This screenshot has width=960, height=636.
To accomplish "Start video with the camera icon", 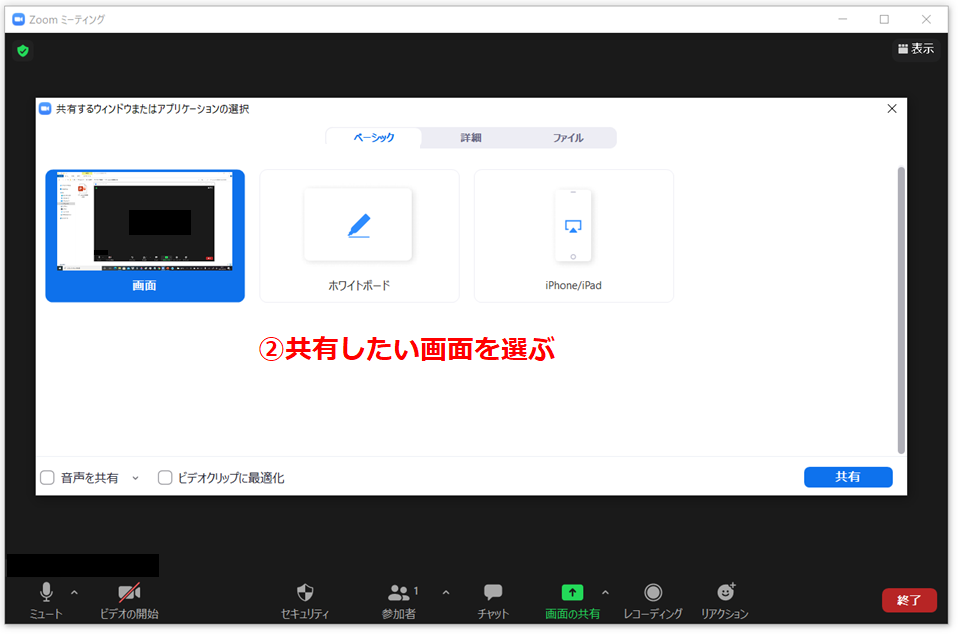I will point(129,592).
